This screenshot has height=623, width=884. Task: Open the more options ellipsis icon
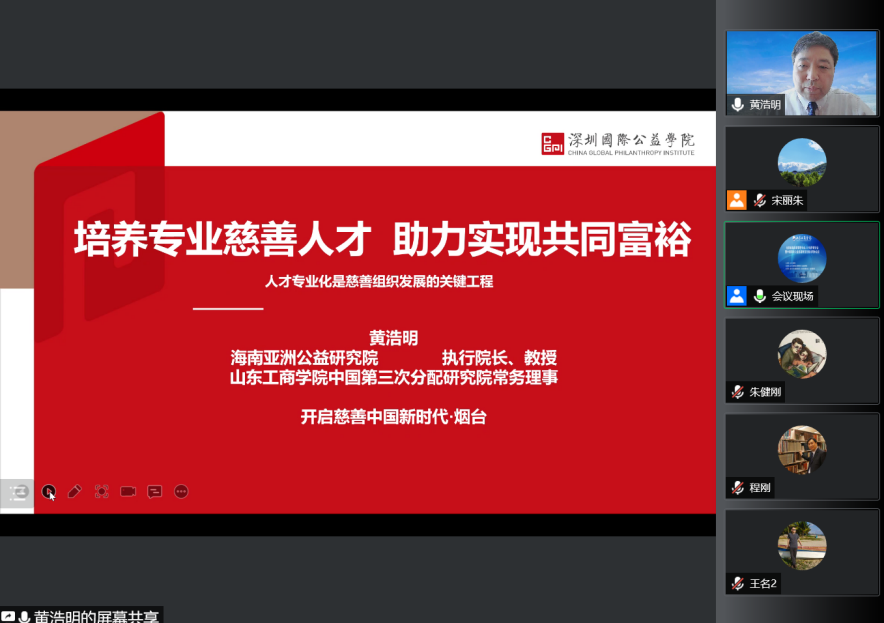point(181,492)
